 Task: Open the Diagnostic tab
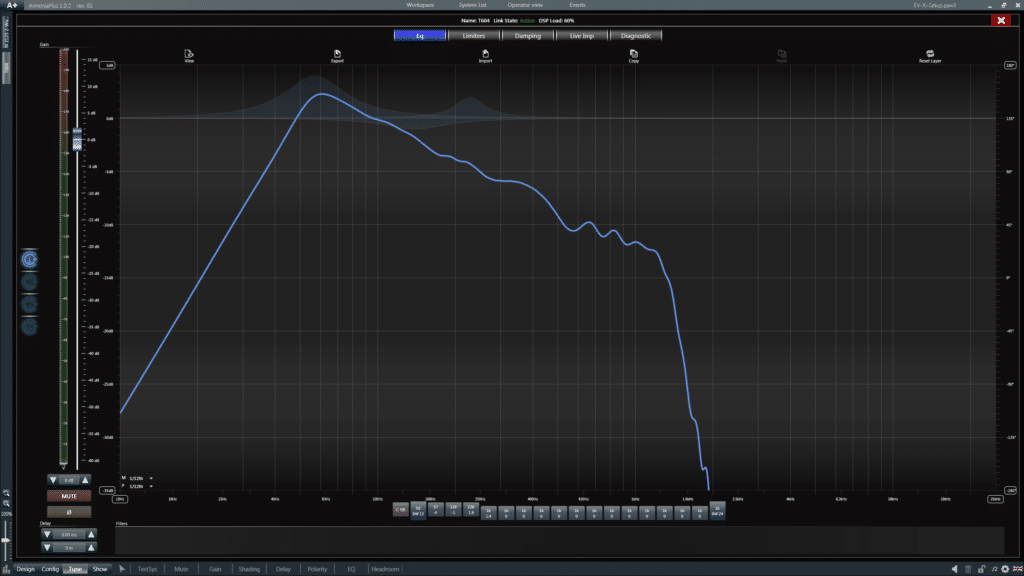(635, 36)
